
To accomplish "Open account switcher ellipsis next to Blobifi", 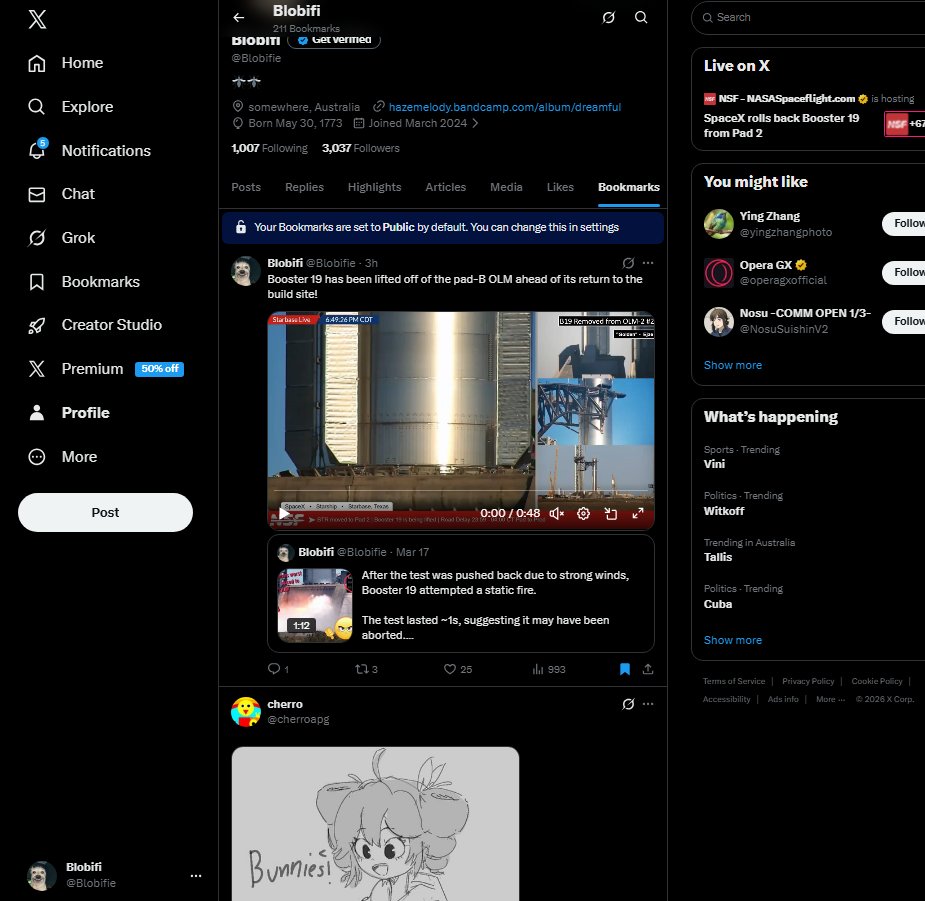I will click(x=196, y=876).
